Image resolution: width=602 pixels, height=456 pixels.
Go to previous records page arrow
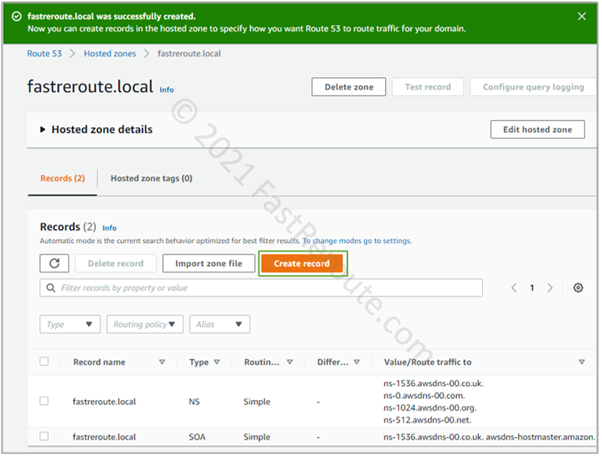[514, 287]
